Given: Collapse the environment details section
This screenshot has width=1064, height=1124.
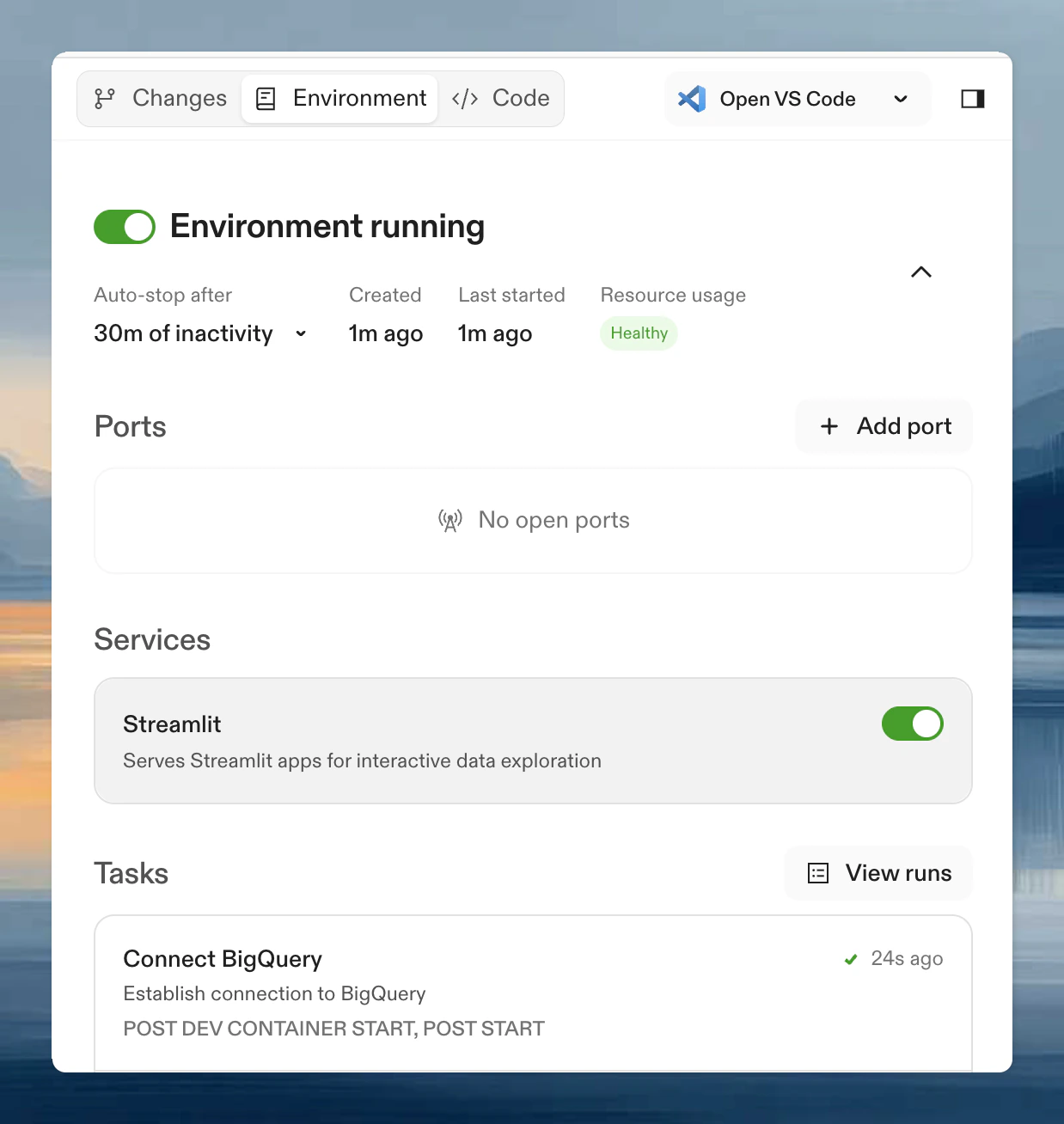Looking at the screenshot, I should pyautogui.click(x=920, y=272).
